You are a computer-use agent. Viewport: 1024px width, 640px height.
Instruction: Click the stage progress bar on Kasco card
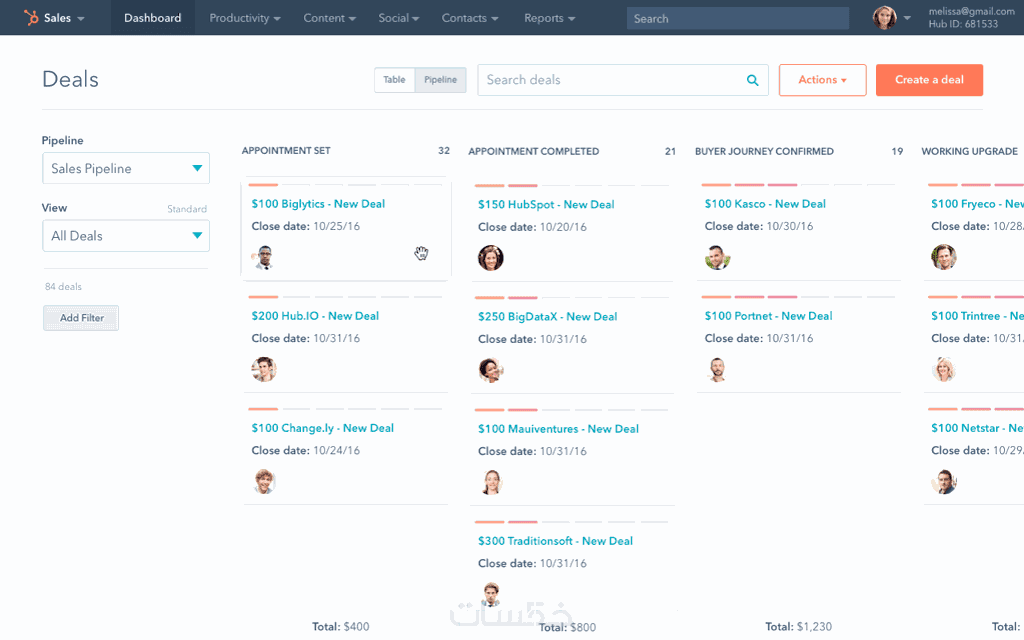798,185
